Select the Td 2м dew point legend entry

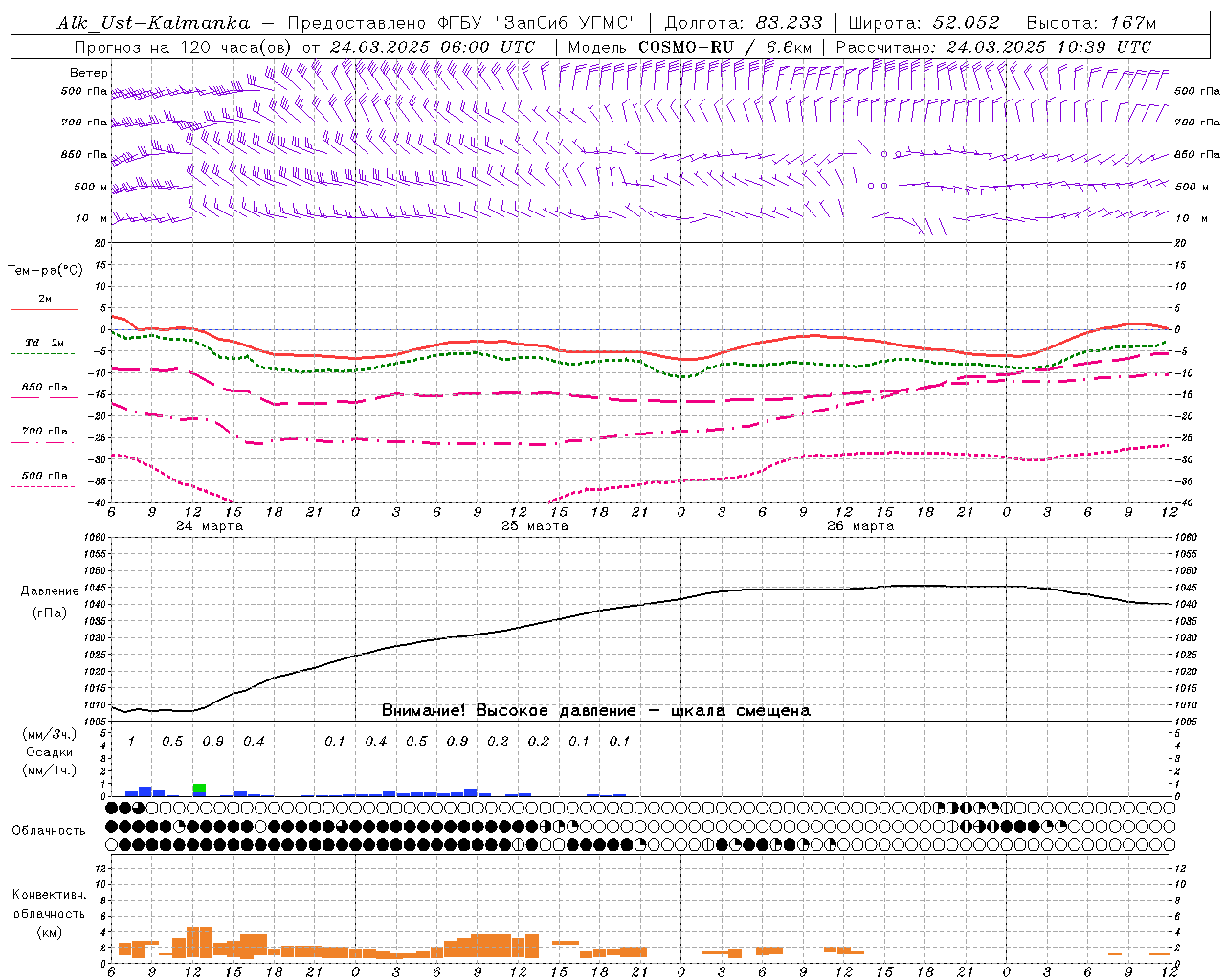tap(45, 343)
